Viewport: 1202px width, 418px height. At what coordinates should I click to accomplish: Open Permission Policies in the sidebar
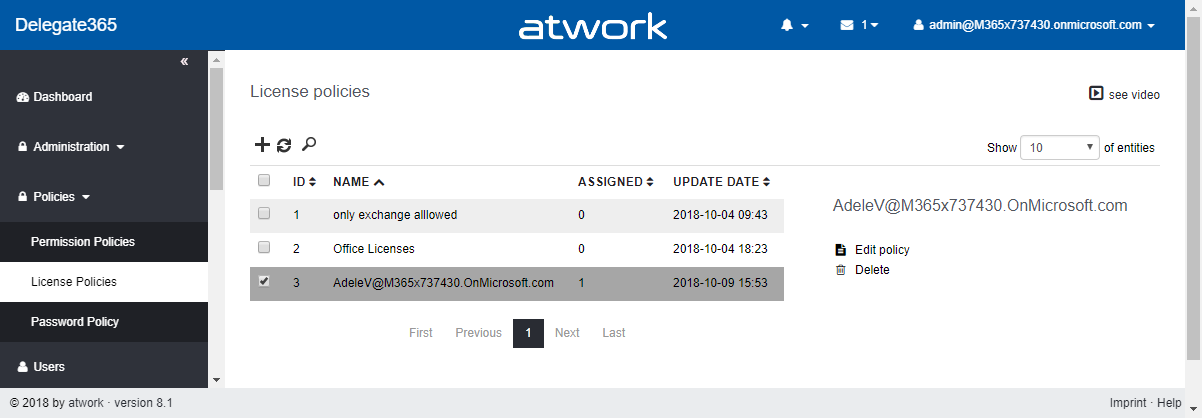[83, 242]
